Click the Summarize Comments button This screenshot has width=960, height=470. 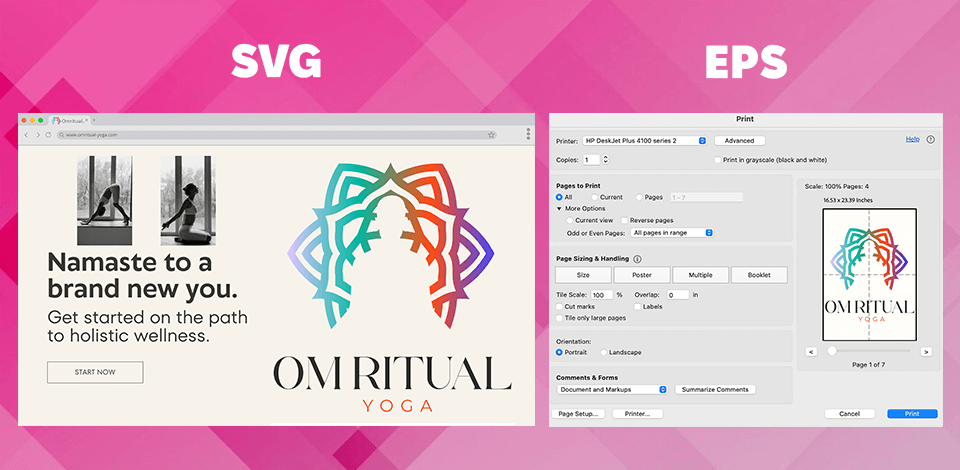715,389
